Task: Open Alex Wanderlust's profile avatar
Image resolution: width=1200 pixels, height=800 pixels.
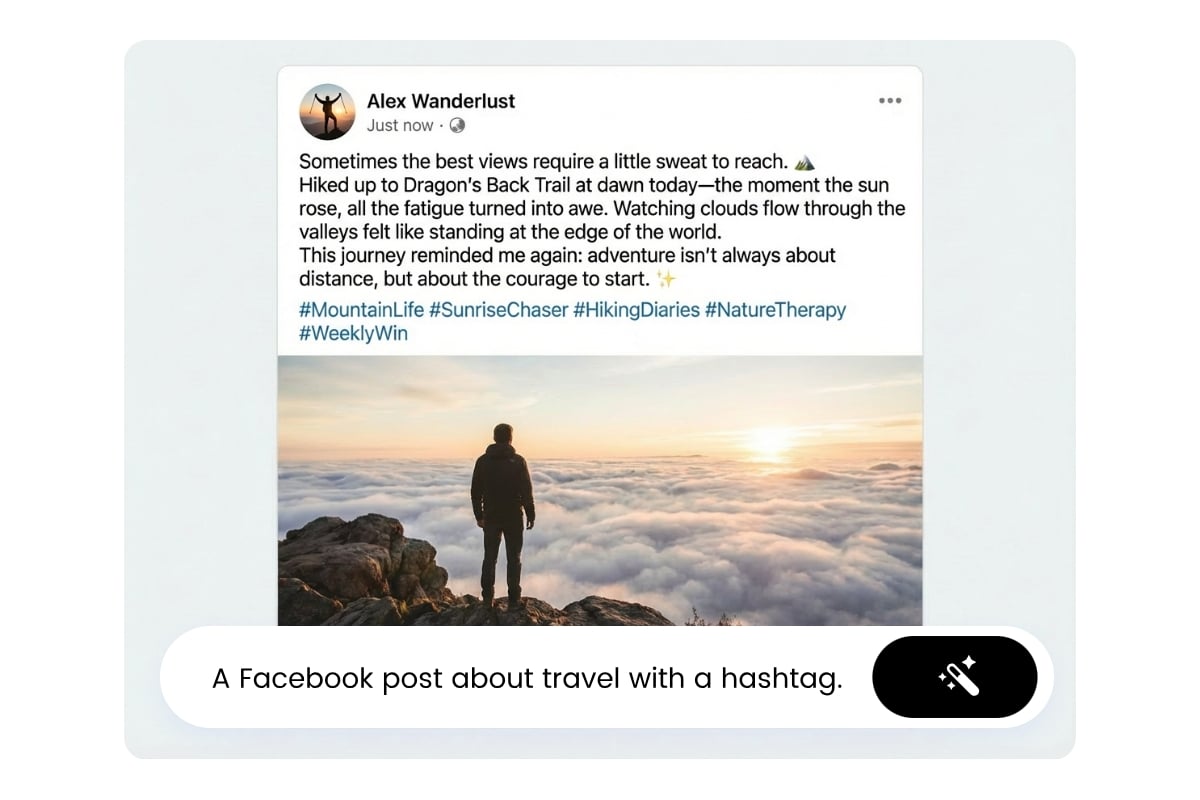Action: (x=327, y=111)
